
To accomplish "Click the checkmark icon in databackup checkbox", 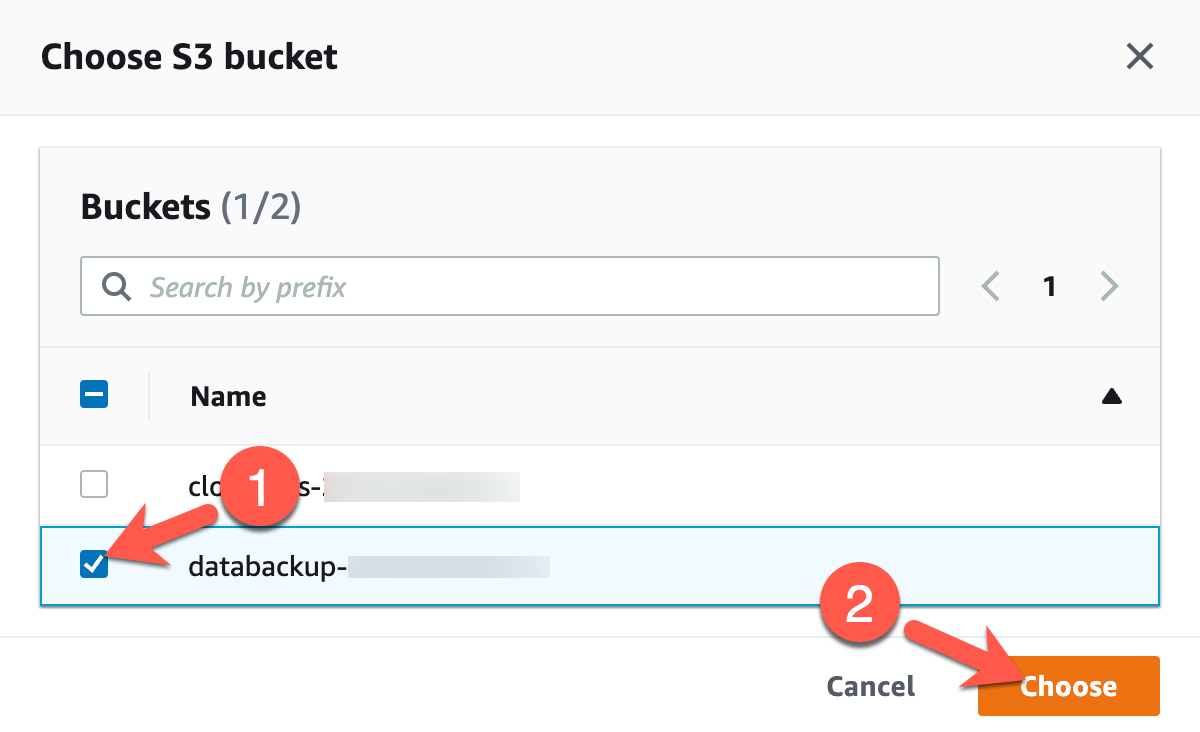I will point(93,566).
